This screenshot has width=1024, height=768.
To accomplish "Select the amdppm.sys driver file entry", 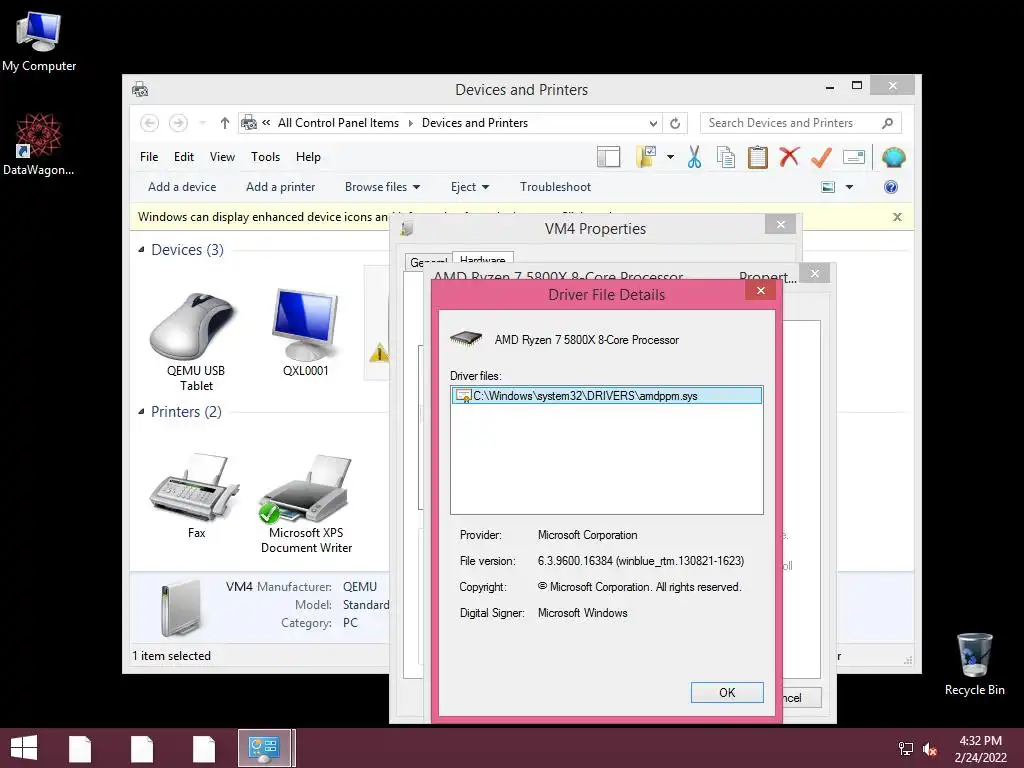I will 607,396.
